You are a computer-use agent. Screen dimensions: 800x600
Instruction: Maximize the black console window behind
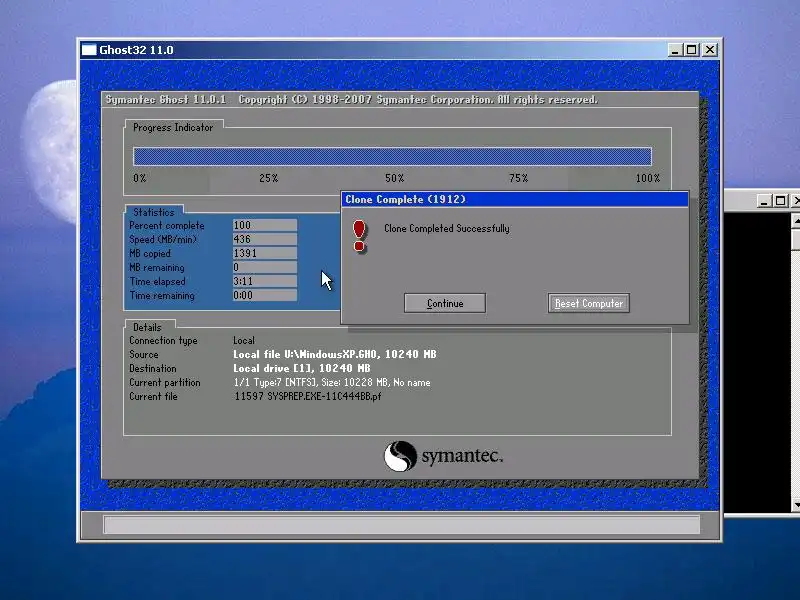pos(781,201)
